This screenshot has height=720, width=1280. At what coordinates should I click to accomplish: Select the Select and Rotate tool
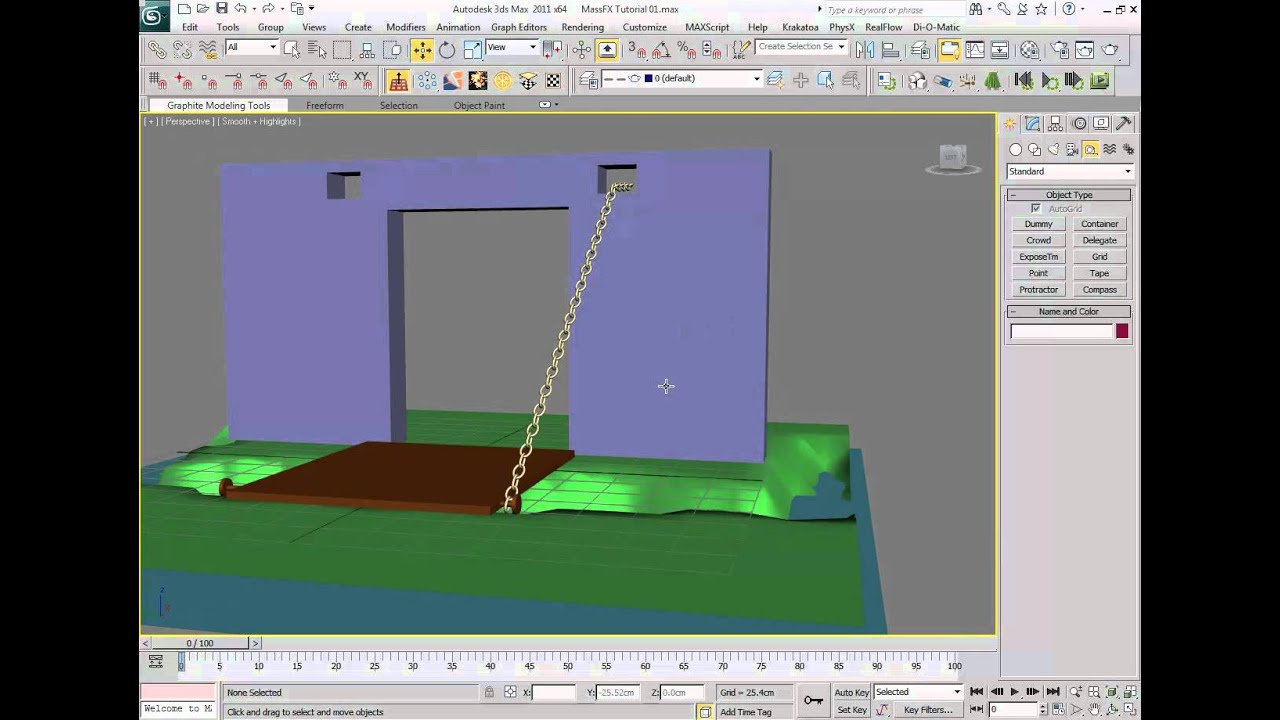pyautogui.click(x=447, y=50)
